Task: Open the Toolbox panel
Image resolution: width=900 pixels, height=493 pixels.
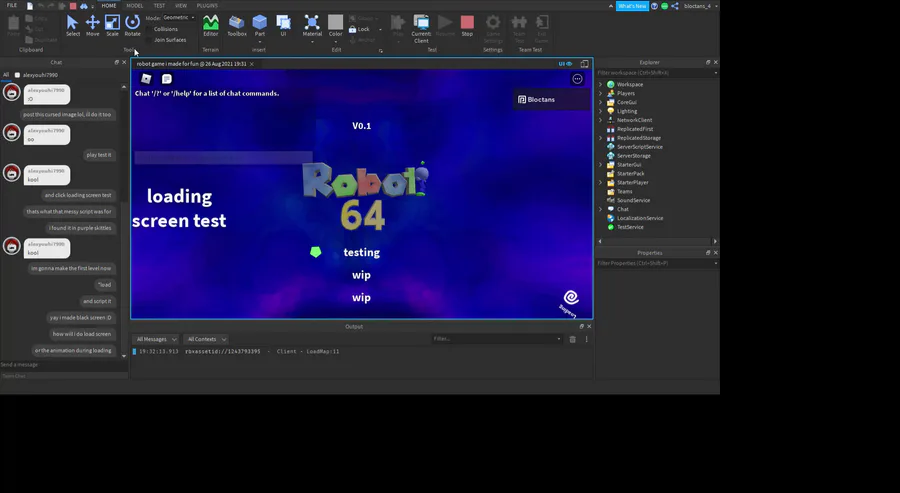Action: point(236,26)
